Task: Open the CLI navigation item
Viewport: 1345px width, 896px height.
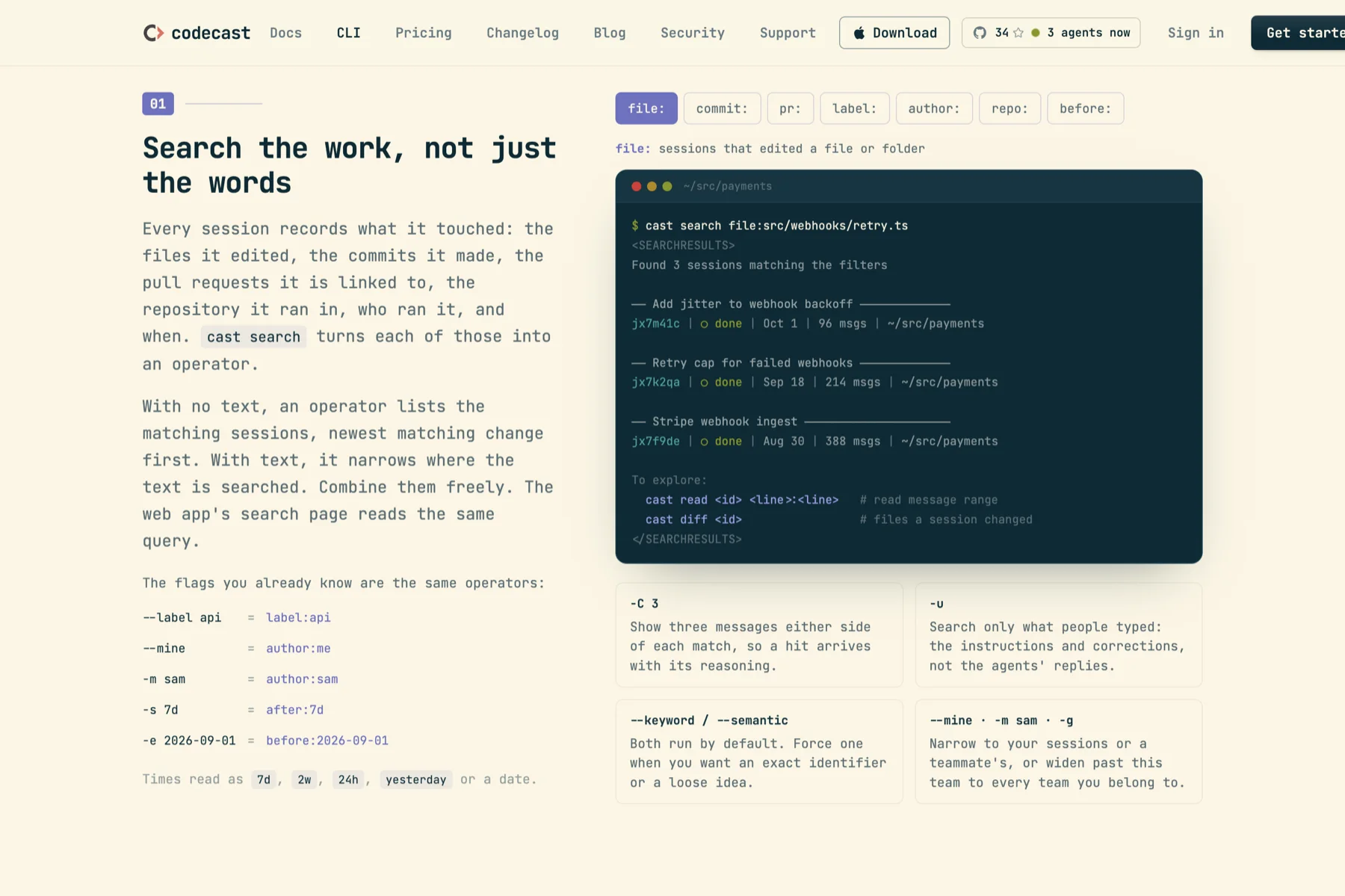Action: tap(348, 33)
